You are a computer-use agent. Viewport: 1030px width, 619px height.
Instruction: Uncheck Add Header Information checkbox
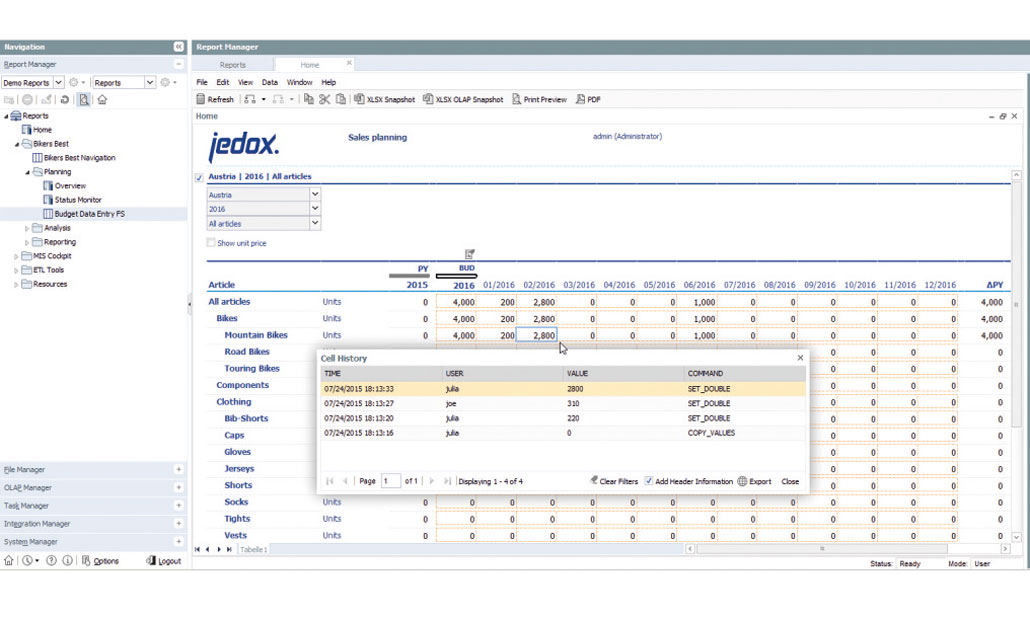pos(649,481)
